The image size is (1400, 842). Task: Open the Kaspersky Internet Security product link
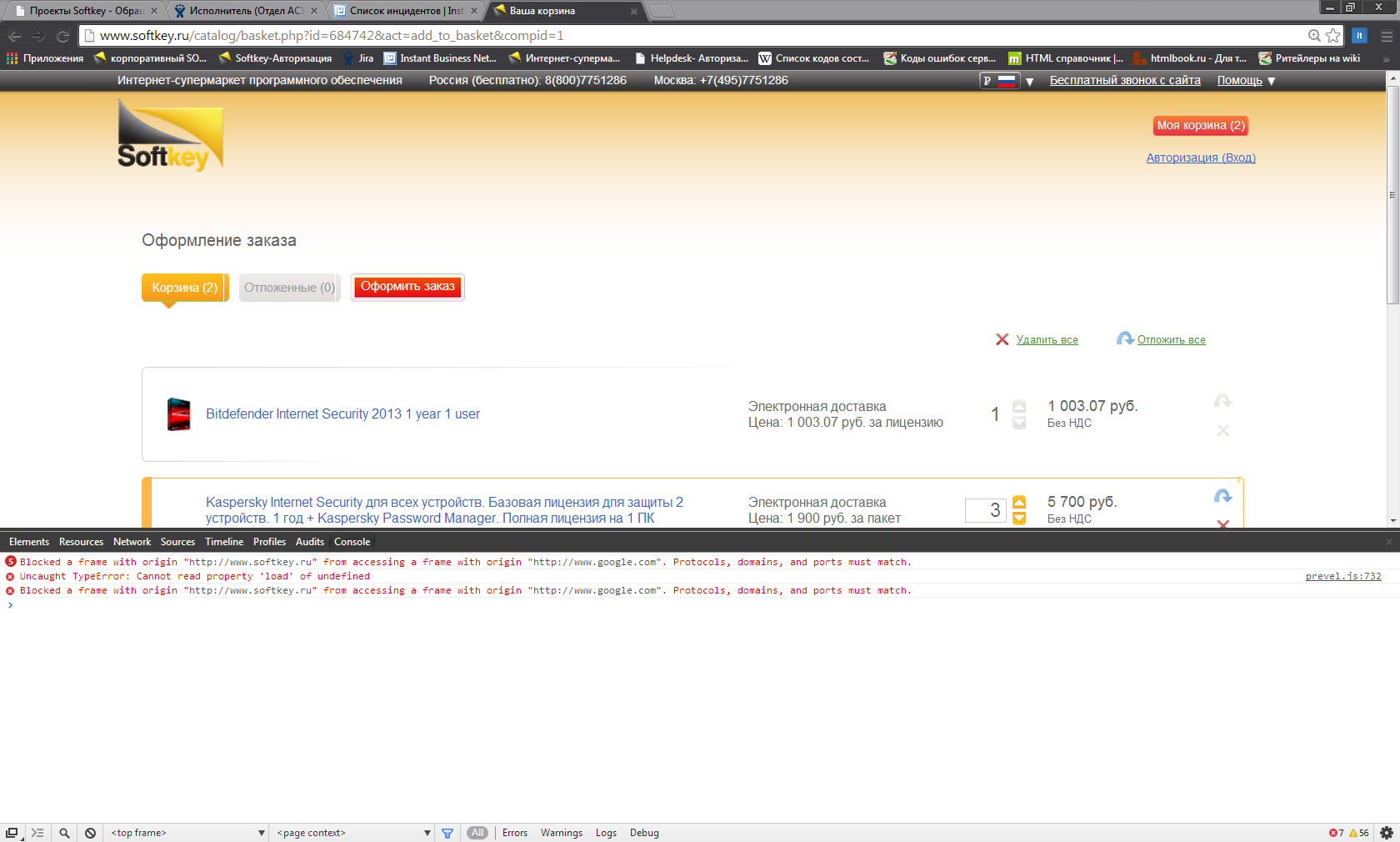444,510
